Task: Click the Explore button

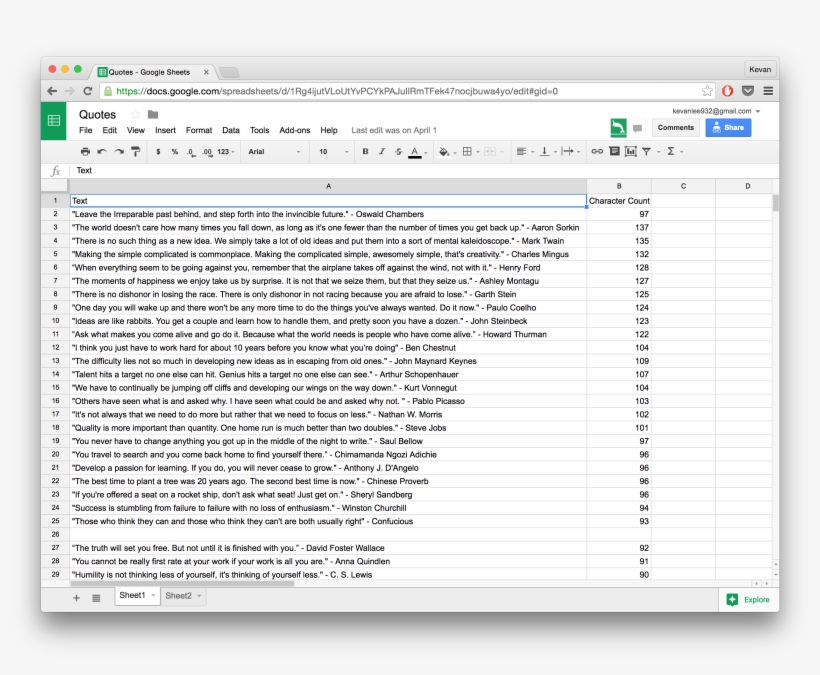Action: 748,600
